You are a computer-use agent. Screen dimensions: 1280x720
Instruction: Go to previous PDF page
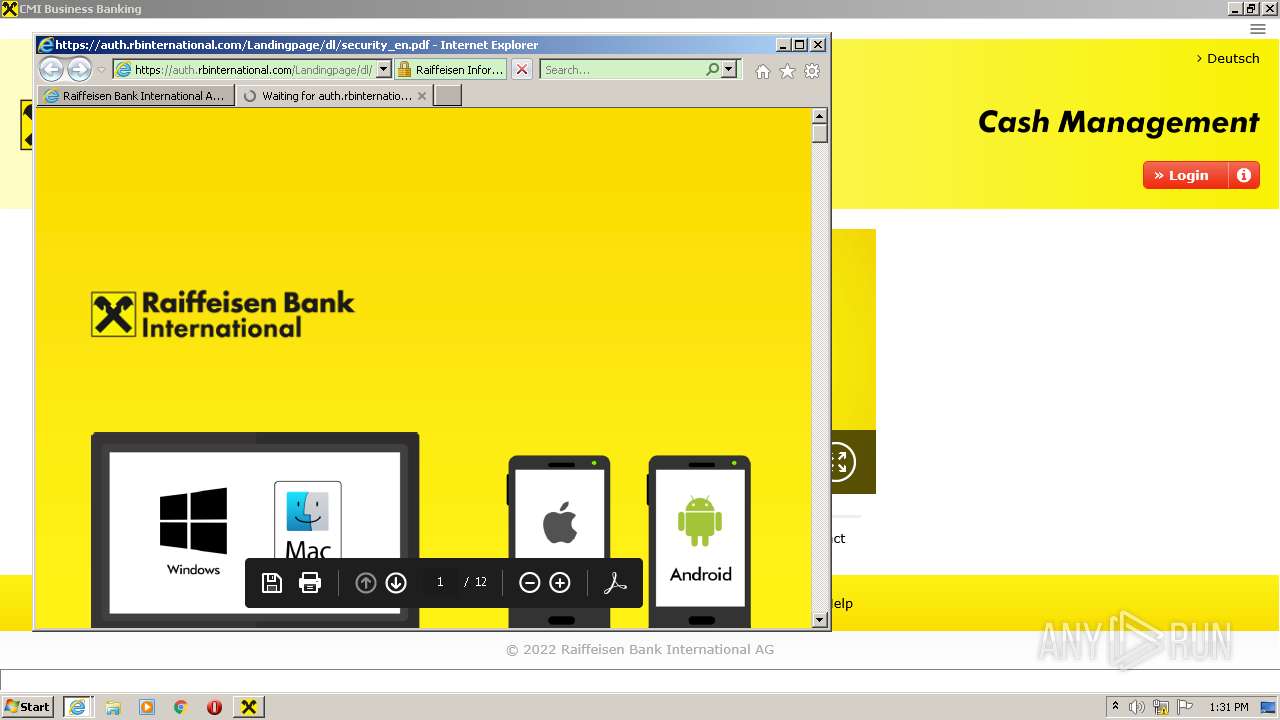click(x=366, y=583)
